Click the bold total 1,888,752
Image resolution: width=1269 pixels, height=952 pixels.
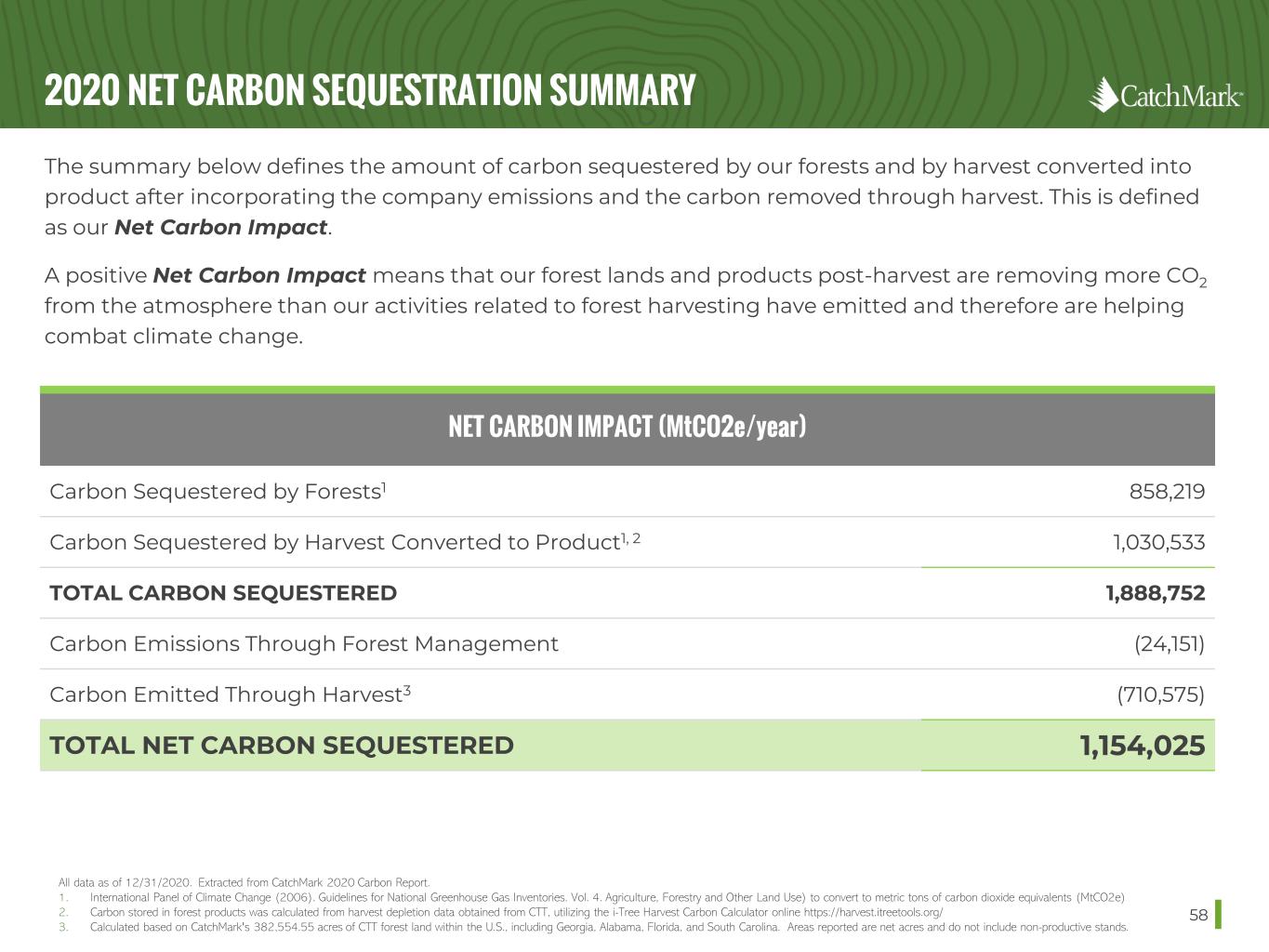tap(1155, 593)
